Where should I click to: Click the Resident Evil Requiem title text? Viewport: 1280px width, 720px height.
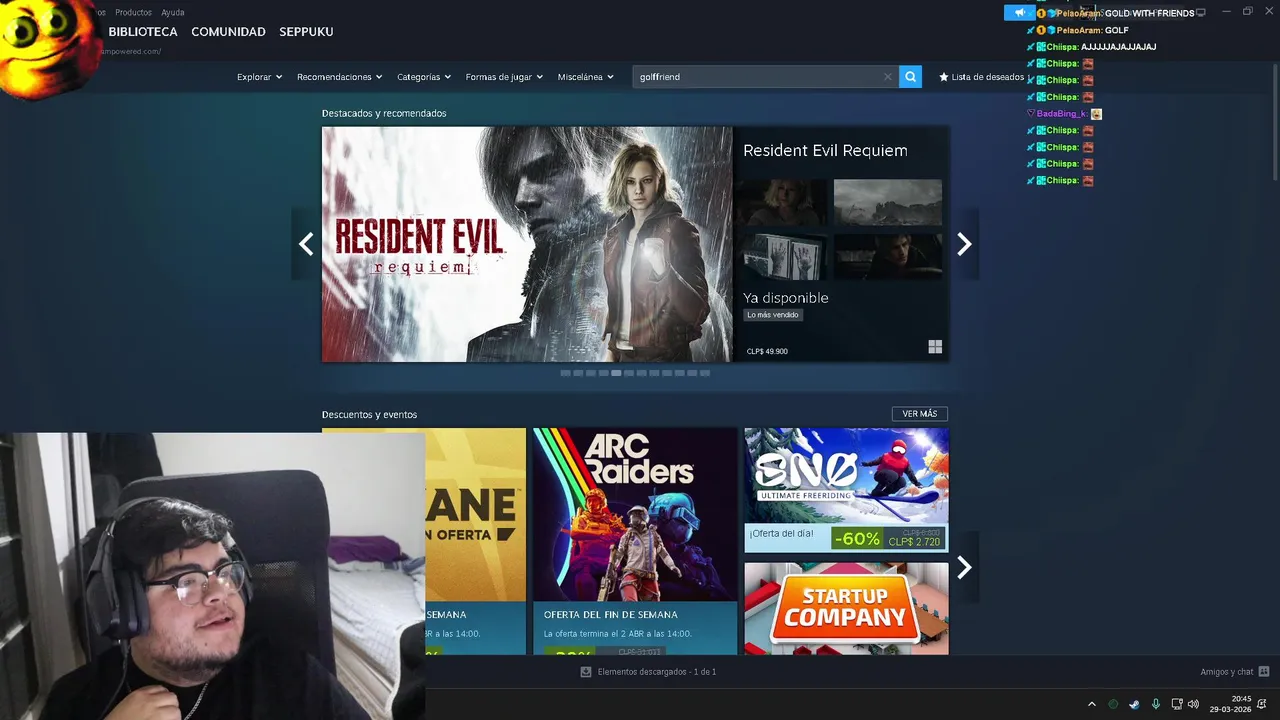[x=825, y=151]
